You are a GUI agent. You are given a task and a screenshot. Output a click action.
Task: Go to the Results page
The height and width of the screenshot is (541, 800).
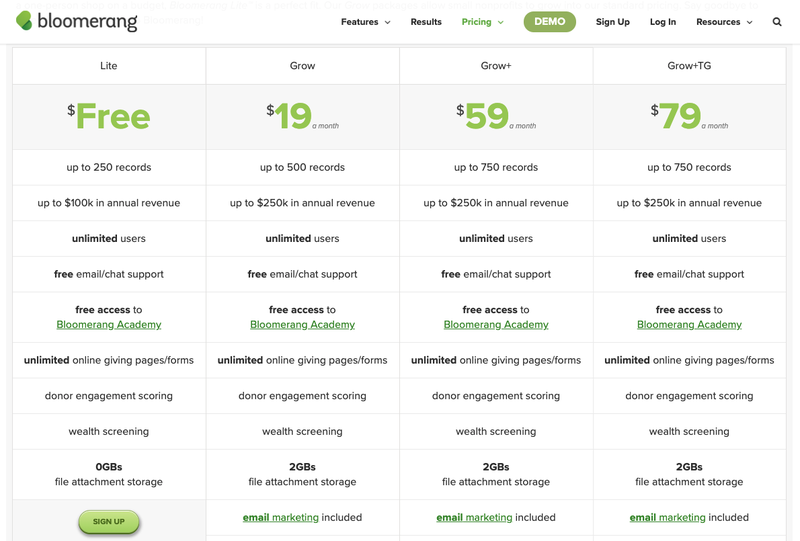click(x=426, y=22)
